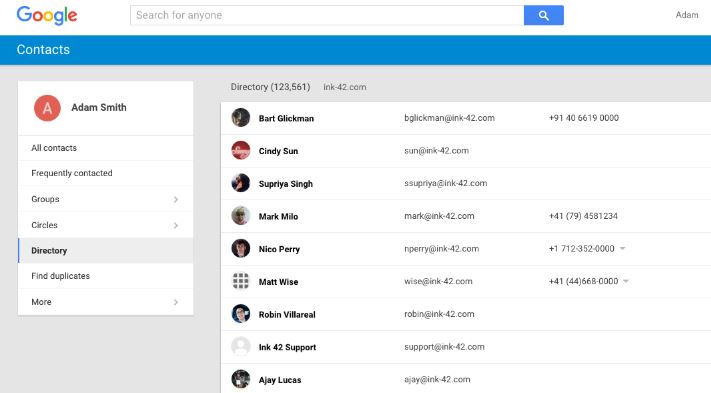Click the Adam Smith profile name
Screen dimensions: 711x393
pos(99,107)
